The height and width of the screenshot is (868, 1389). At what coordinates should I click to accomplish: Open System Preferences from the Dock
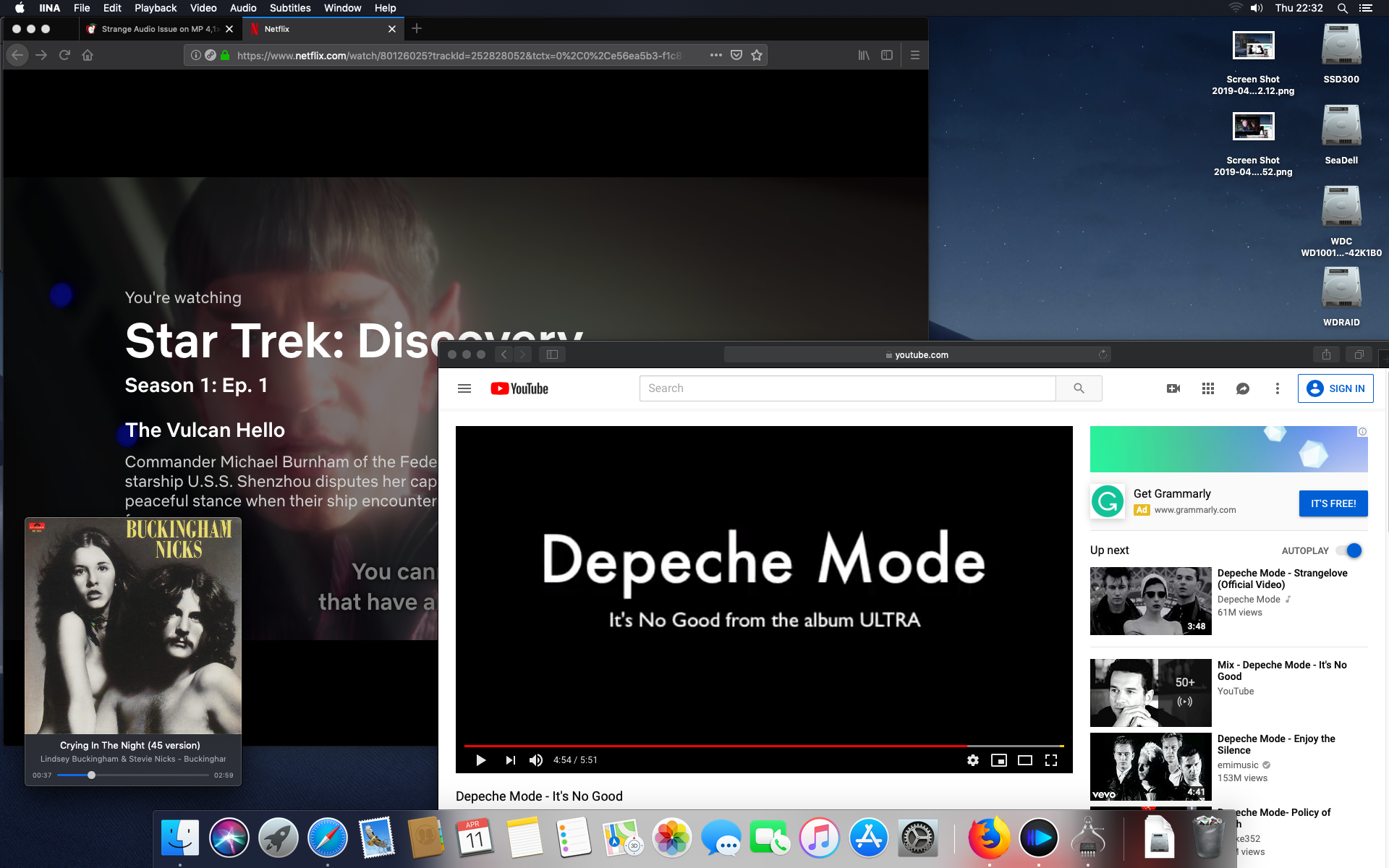click(x=917, y=838)
